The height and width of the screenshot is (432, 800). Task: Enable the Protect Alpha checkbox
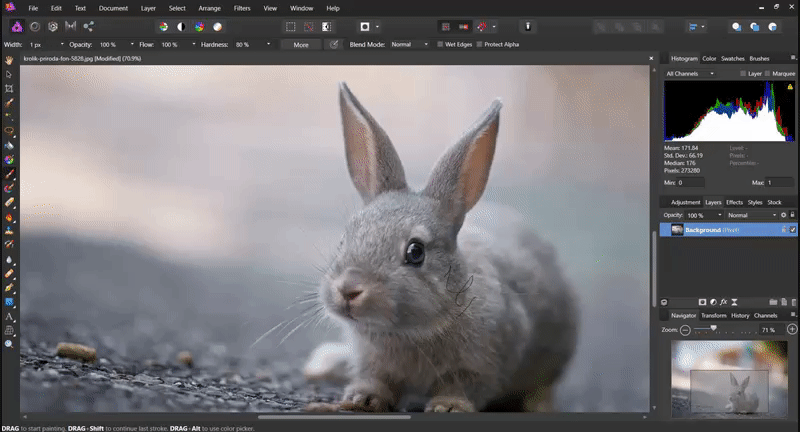(480, 44)
